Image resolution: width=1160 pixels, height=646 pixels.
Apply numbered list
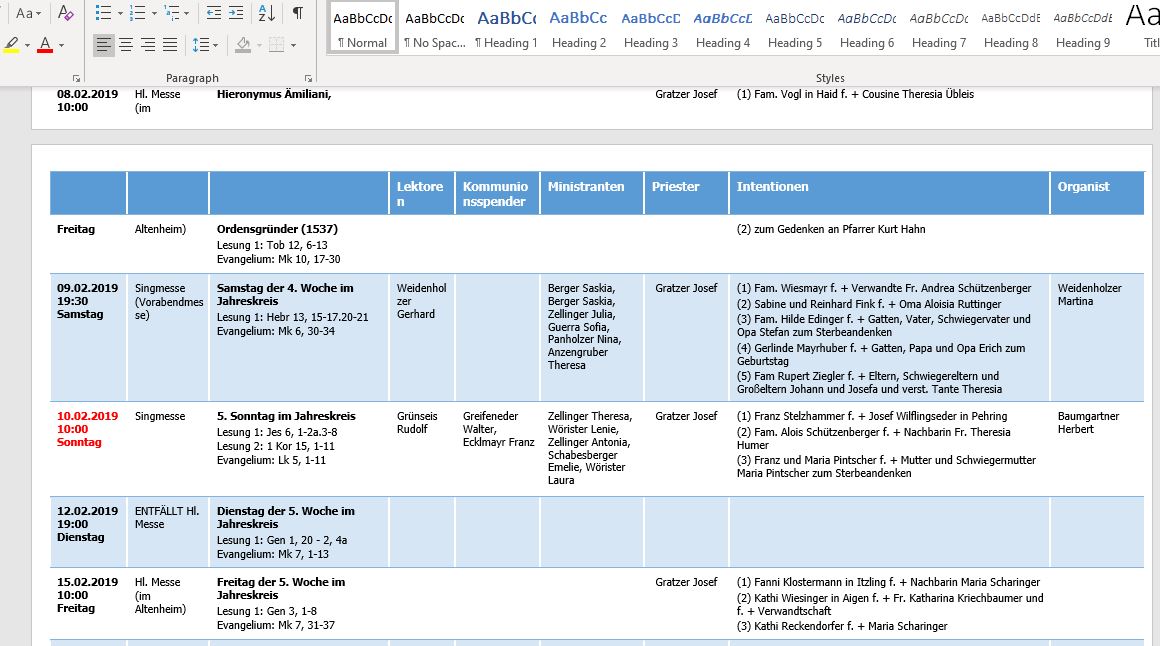click(x=137, y=13)
